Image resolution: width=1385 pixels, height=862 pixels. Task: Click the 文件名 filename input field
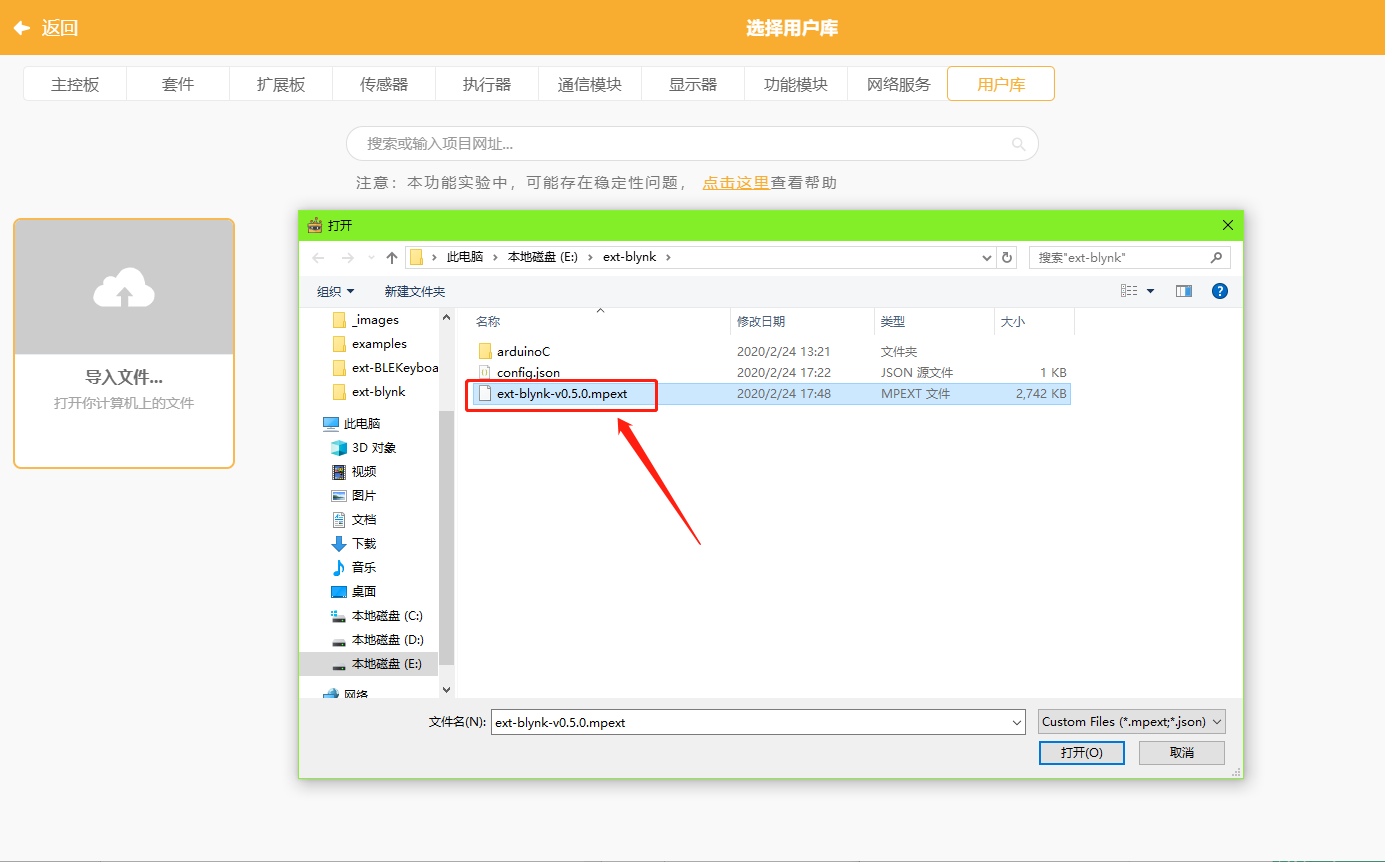pos(750,722)
